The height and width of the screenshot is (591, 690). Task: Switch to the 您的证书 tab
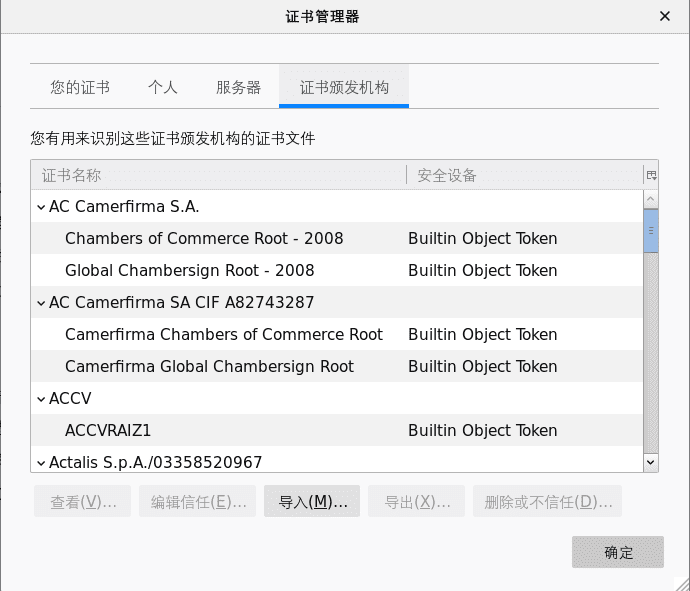pyautogui.click(x=80, y=87)
